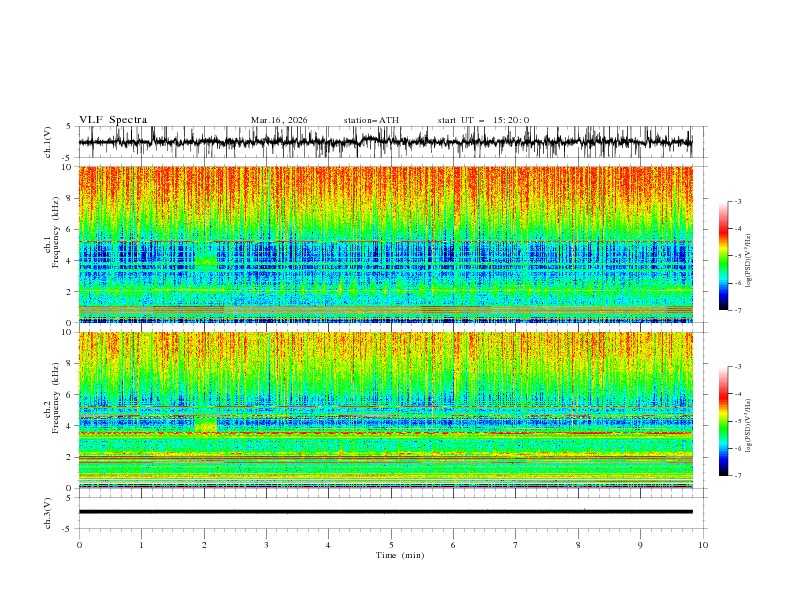Click the "-3" label on the lower color bar
792x612 pixels.
[x=737, y=367]
